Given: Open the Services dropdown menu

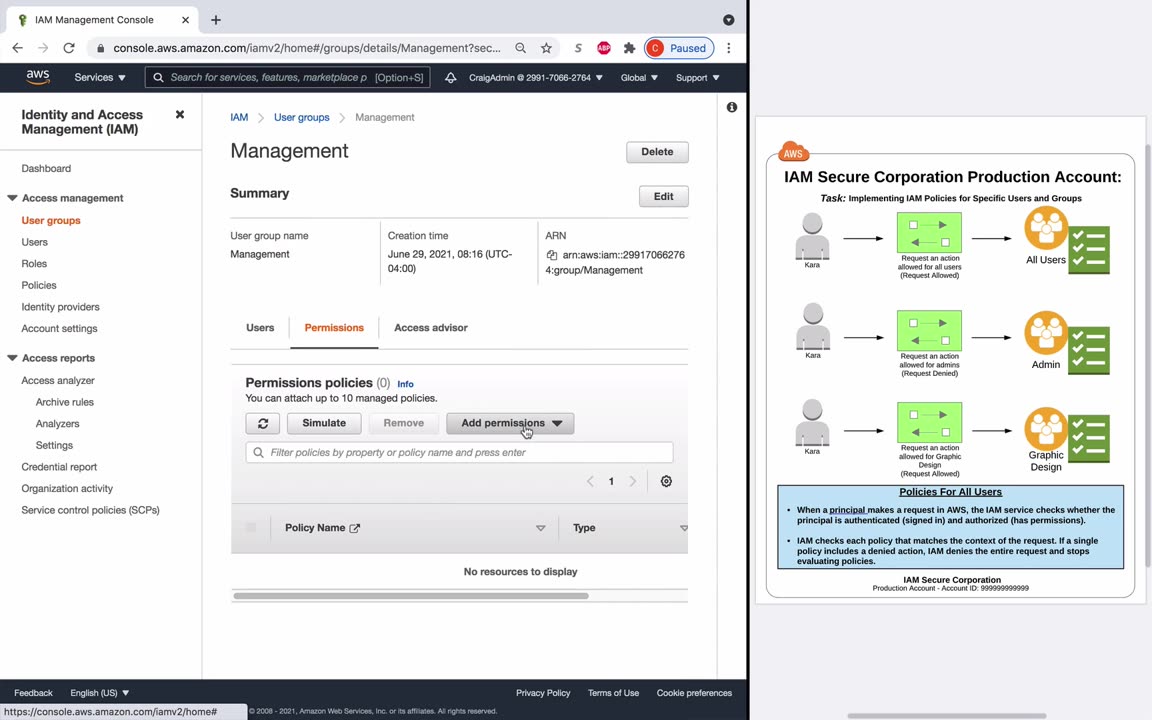Looking at the screenshot, I should (x=100, y=77).
